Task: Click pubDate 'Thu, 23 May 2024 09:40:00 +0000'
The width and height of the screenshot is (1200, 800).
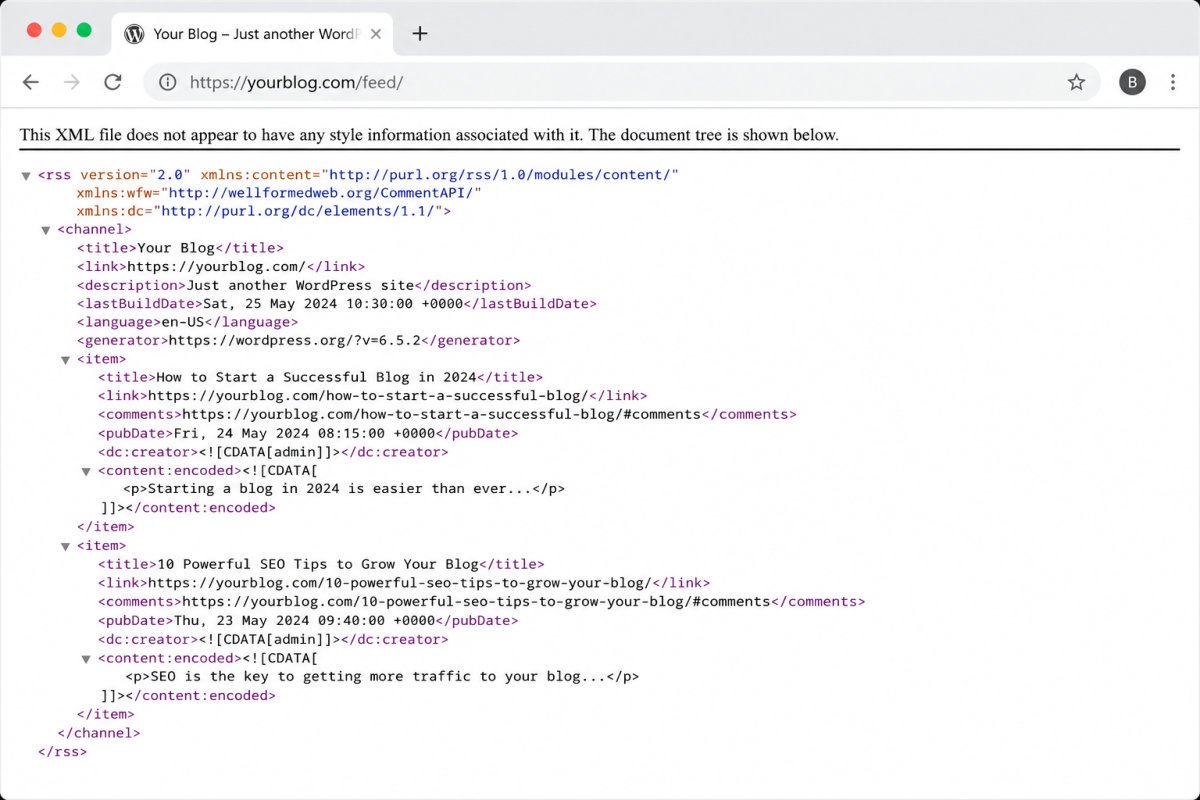Action: point(304,620)
